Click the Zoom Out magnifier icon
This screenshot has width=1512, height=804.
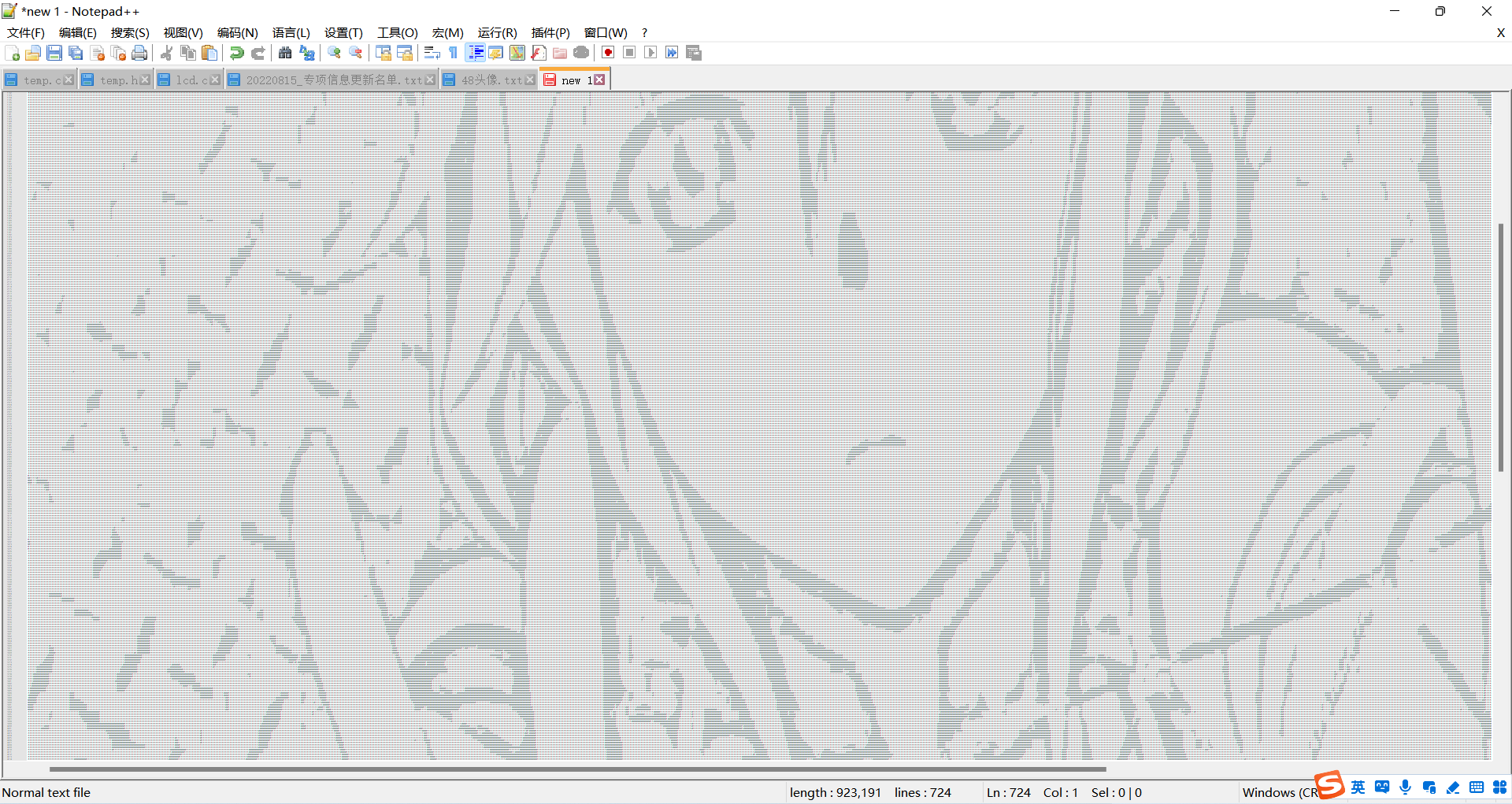click(x=356, y=53)
